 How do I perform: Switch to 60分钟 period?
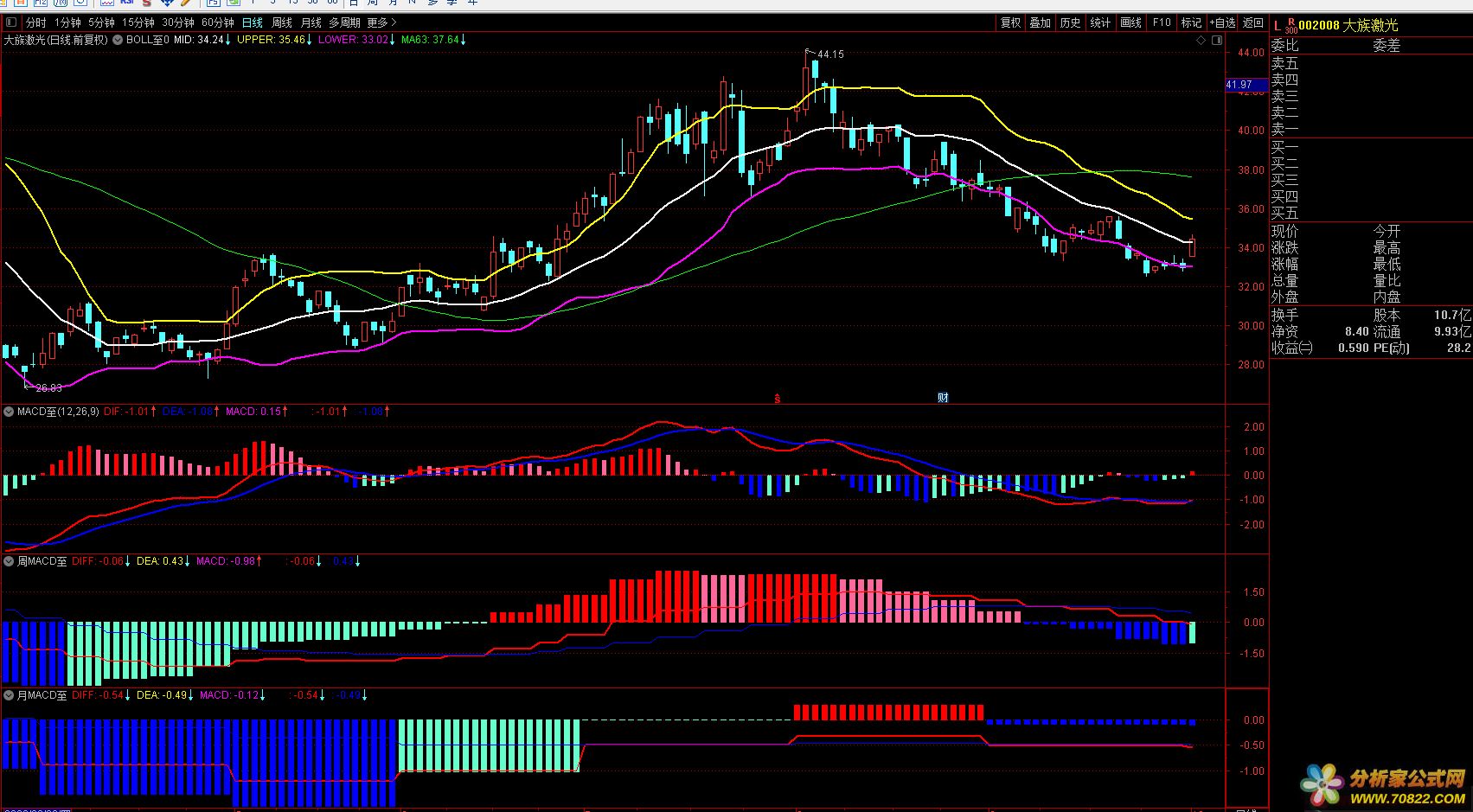pos(218,22)
